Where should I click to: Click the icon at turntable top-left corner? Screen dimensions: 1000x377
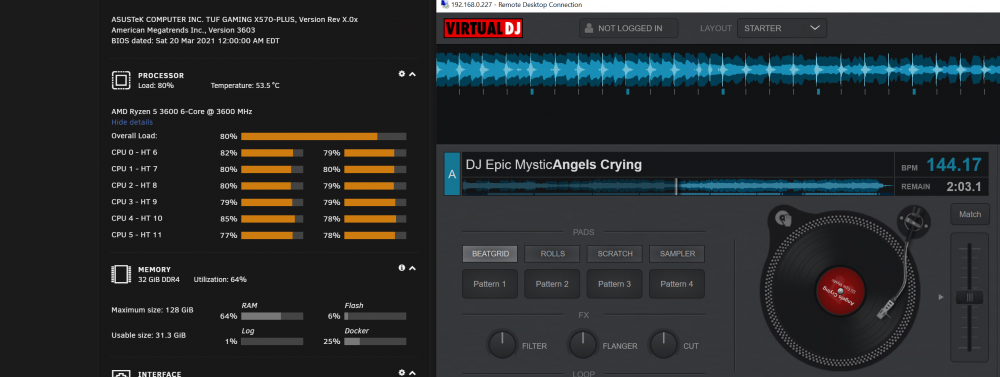pos(784,219)
